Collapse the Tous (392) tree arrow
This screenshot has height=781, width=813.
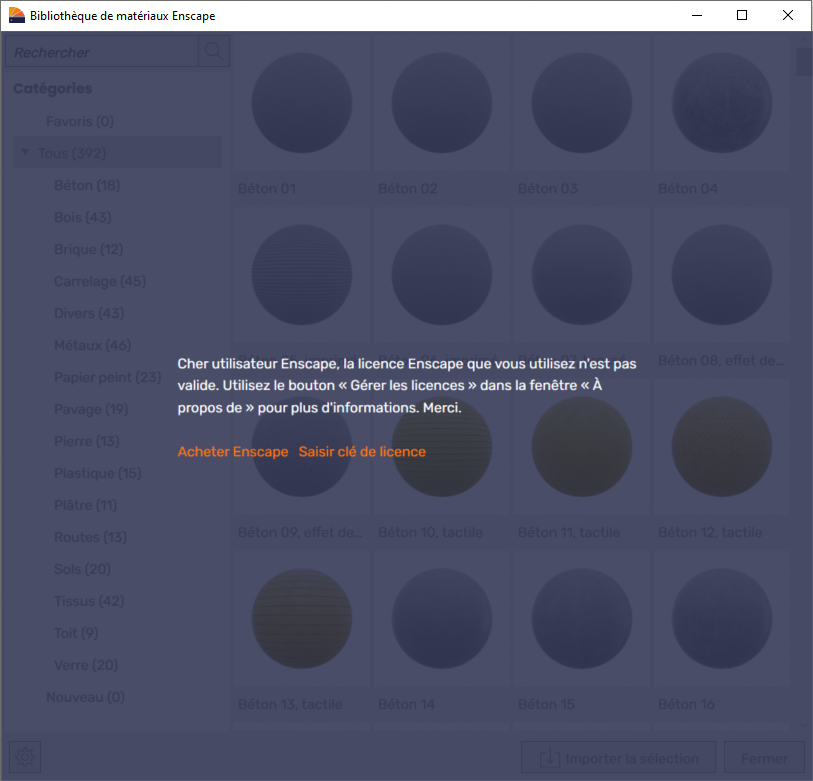(x=25, y=152)
